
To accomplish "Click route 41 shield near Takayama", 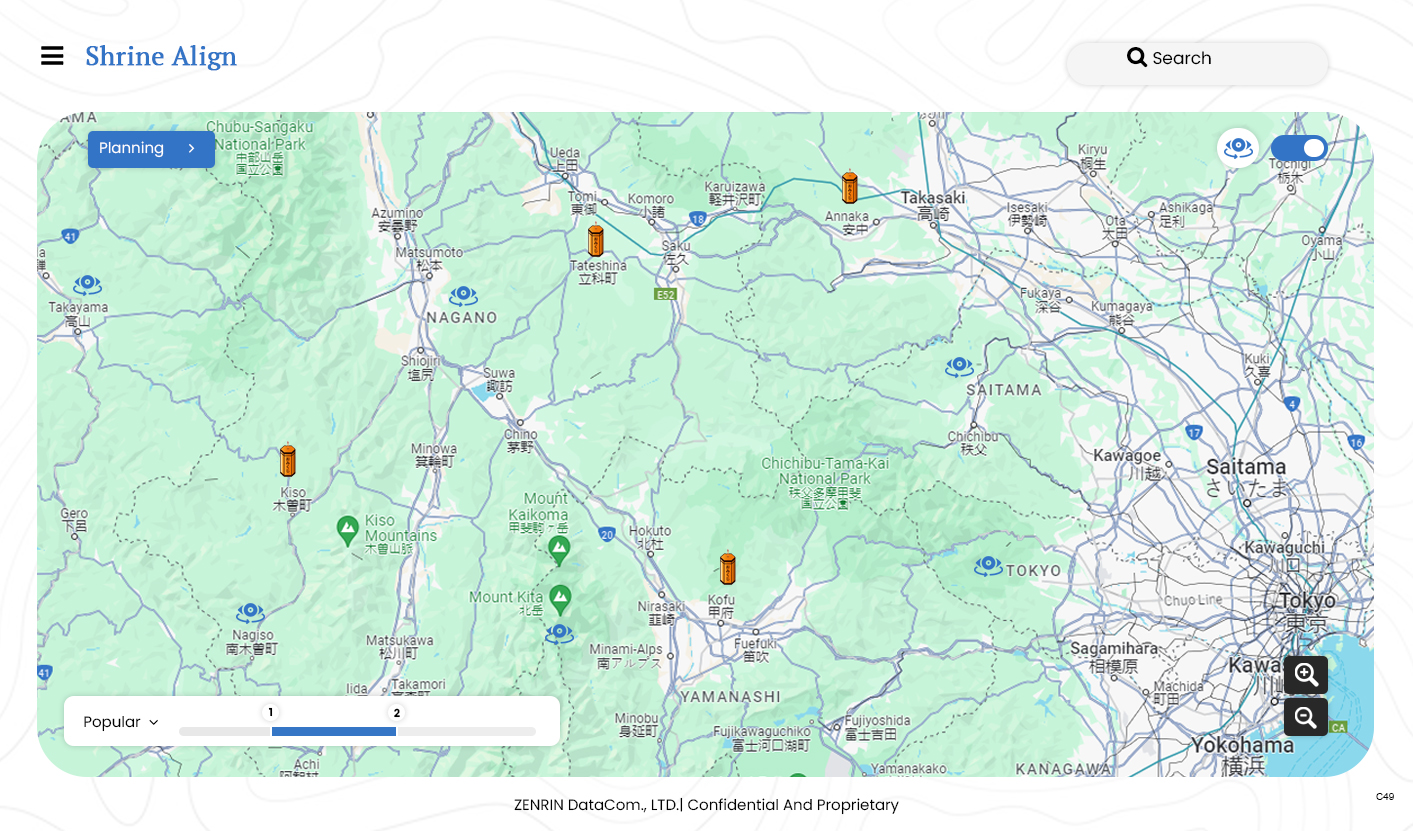I will tap(69, 237).
